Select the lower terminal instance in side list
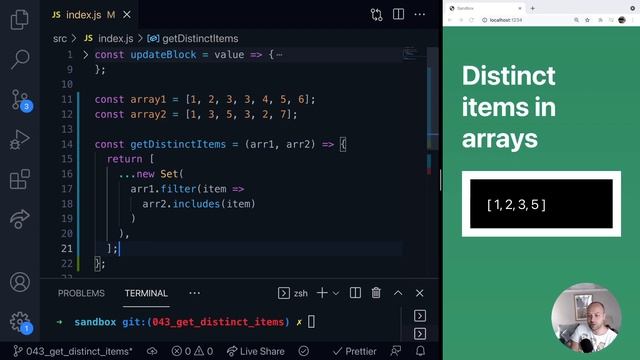The height and width of the screenshot is (360, 640). click(420, 334)
